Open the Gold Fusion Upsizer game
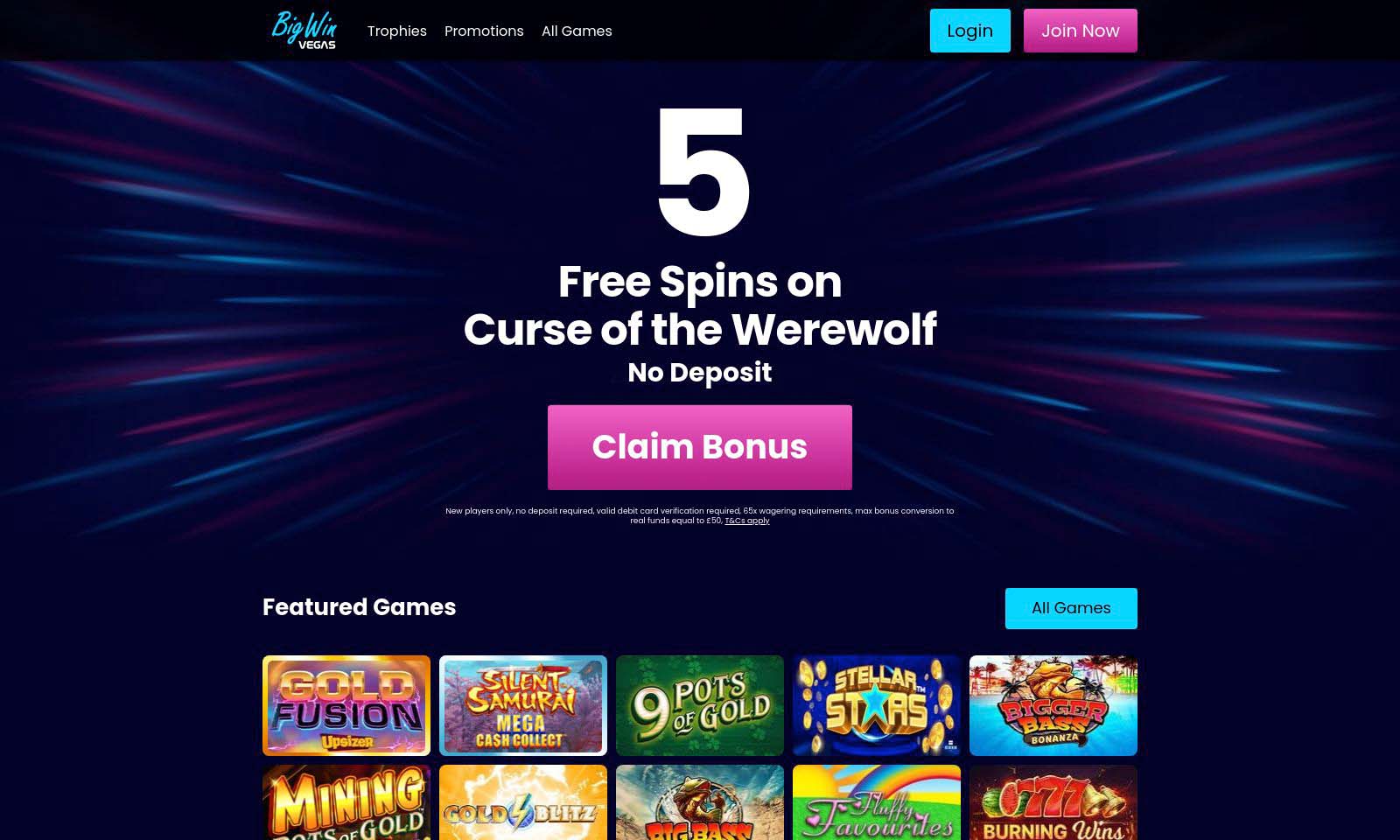Image resolution: width=1400 pixels, height=840 pixels. (x=346, y=705)
